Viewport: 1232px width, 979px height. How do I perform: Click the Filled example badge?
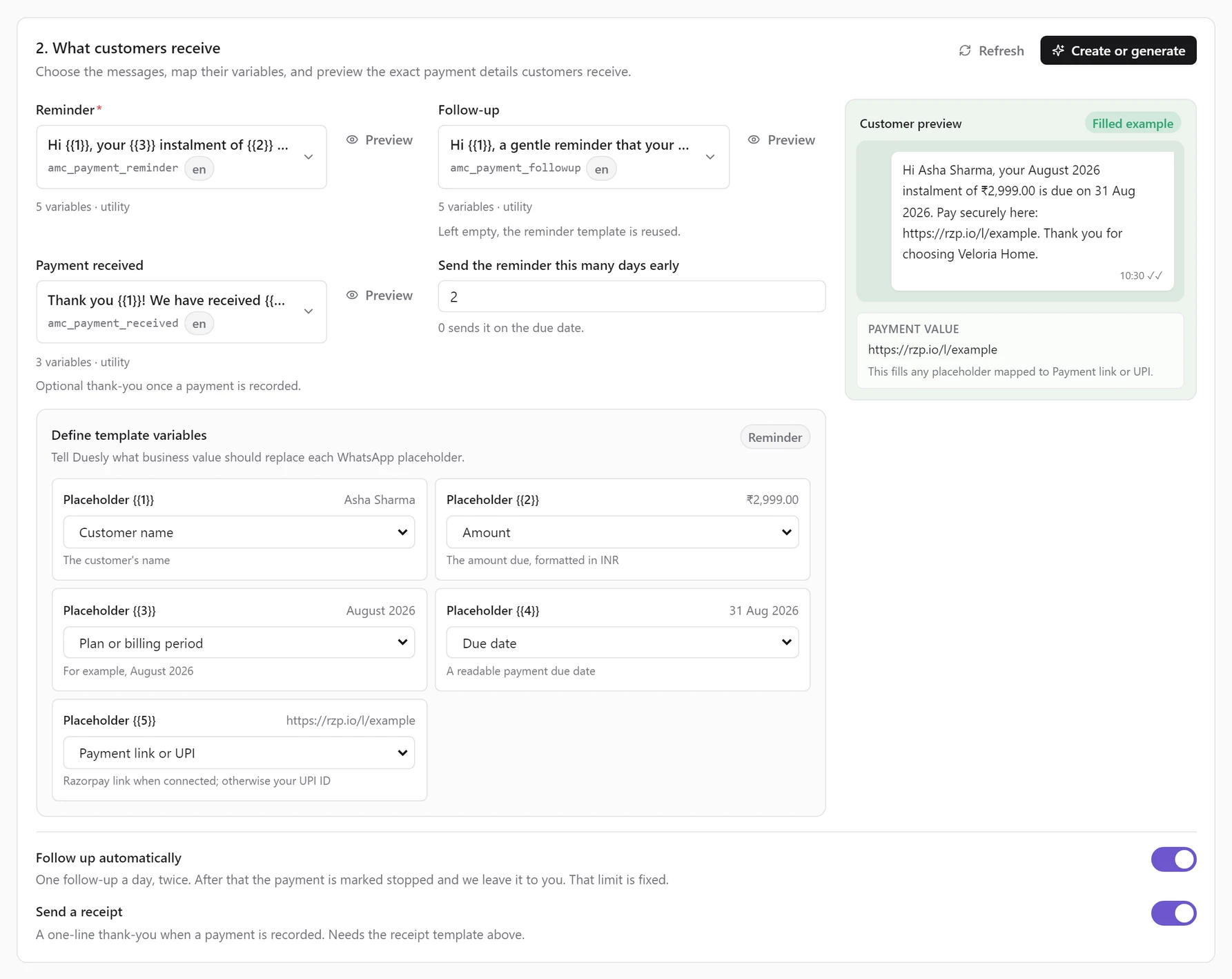[1133, 124]
